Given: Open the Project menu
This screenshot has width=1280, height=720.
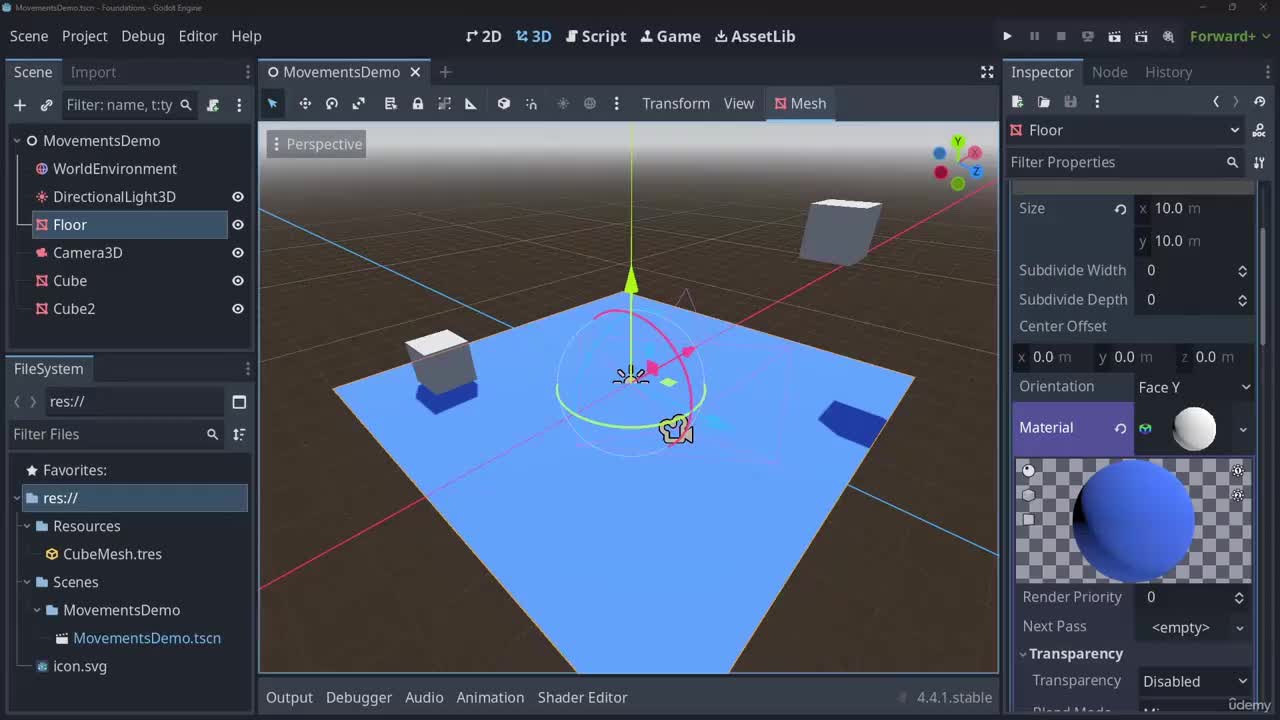Looking at the screenshot, I should coord(84,36).
